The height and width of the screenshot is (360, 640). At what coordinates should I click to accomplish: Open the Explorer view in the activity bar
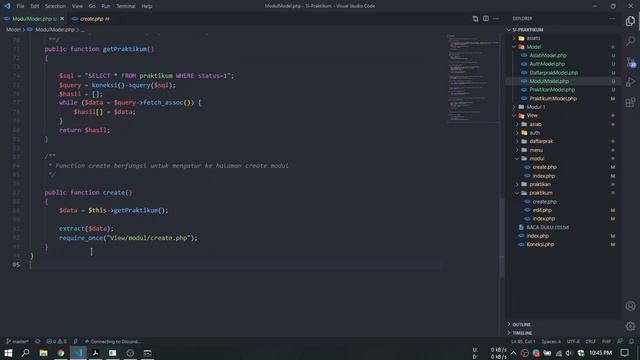coord(630,21)
